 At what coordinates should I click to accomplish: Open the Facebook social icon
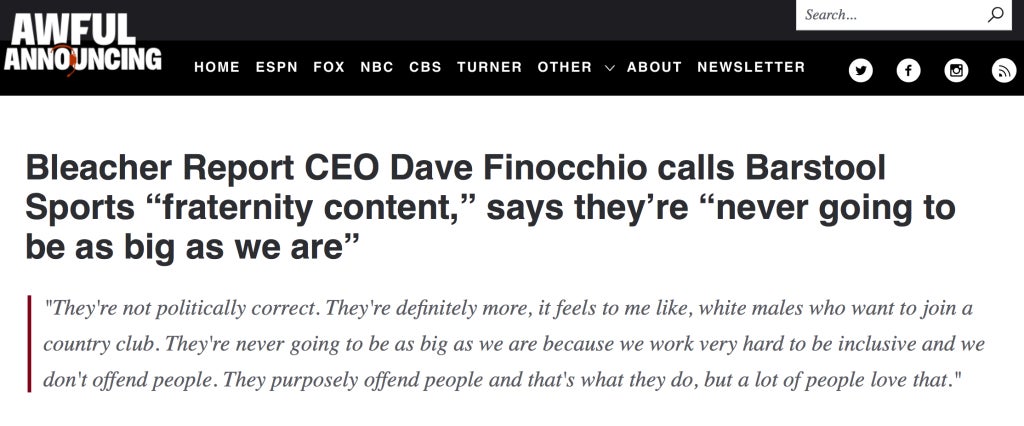pos(908,70)
